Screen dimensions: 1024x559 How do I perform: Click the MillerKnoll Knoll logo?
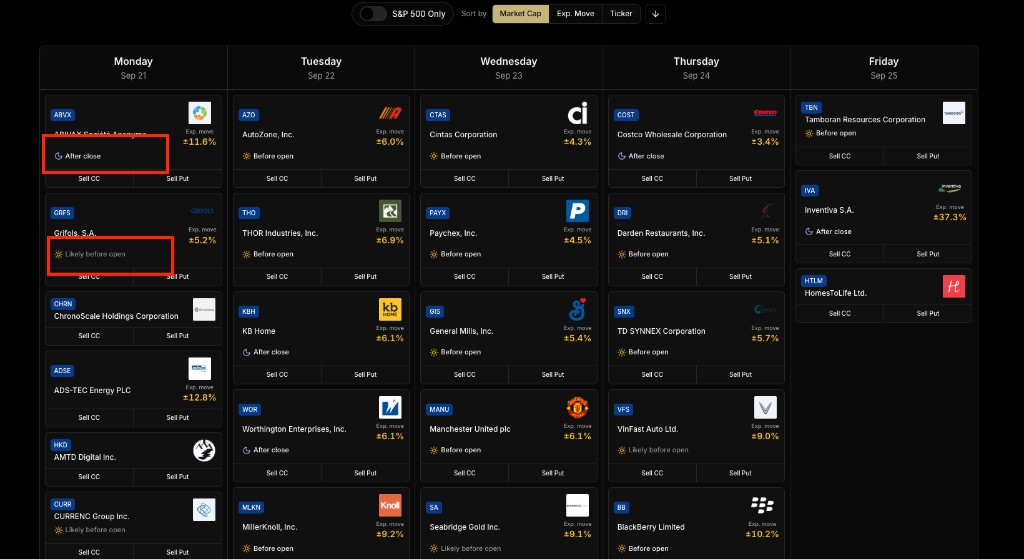[x=390, y=505]
